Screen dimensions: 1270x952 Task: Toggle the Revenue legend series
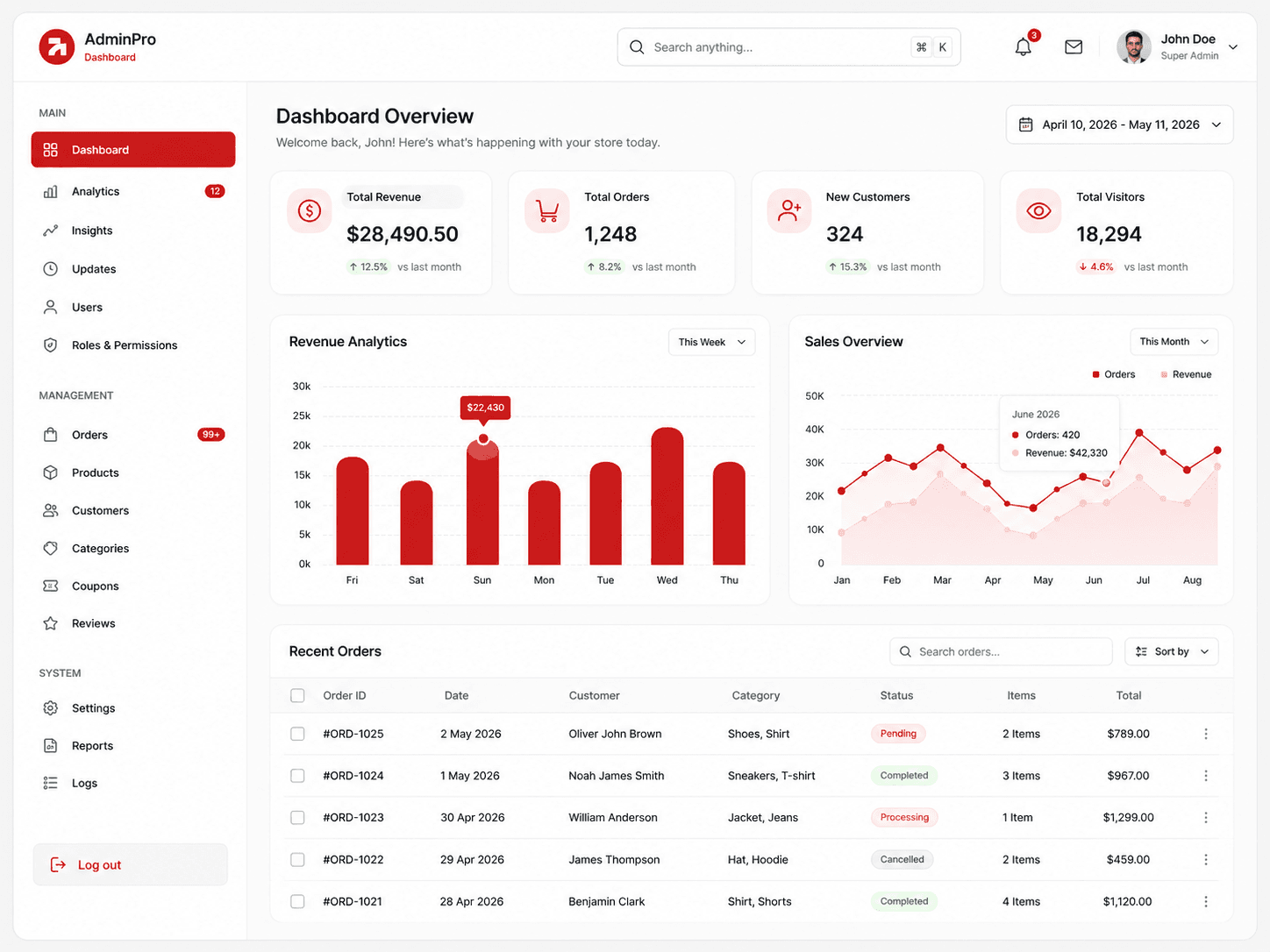[x=1186, y=374]
